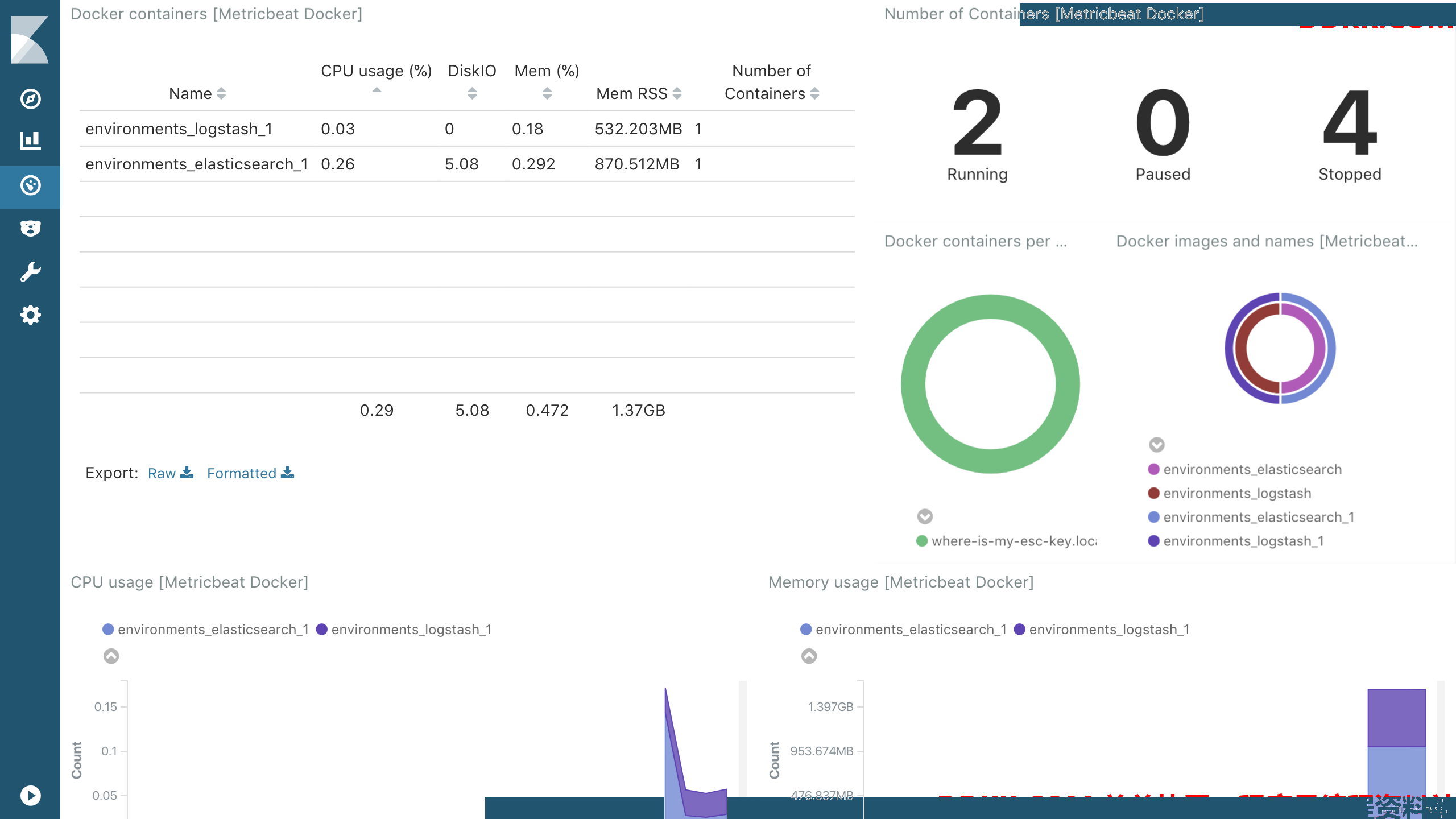Image resolution: width=1456 pixels, height=819 pixels.
Task: Sort table by CPU usage (%)
Action: click(377, 91)
